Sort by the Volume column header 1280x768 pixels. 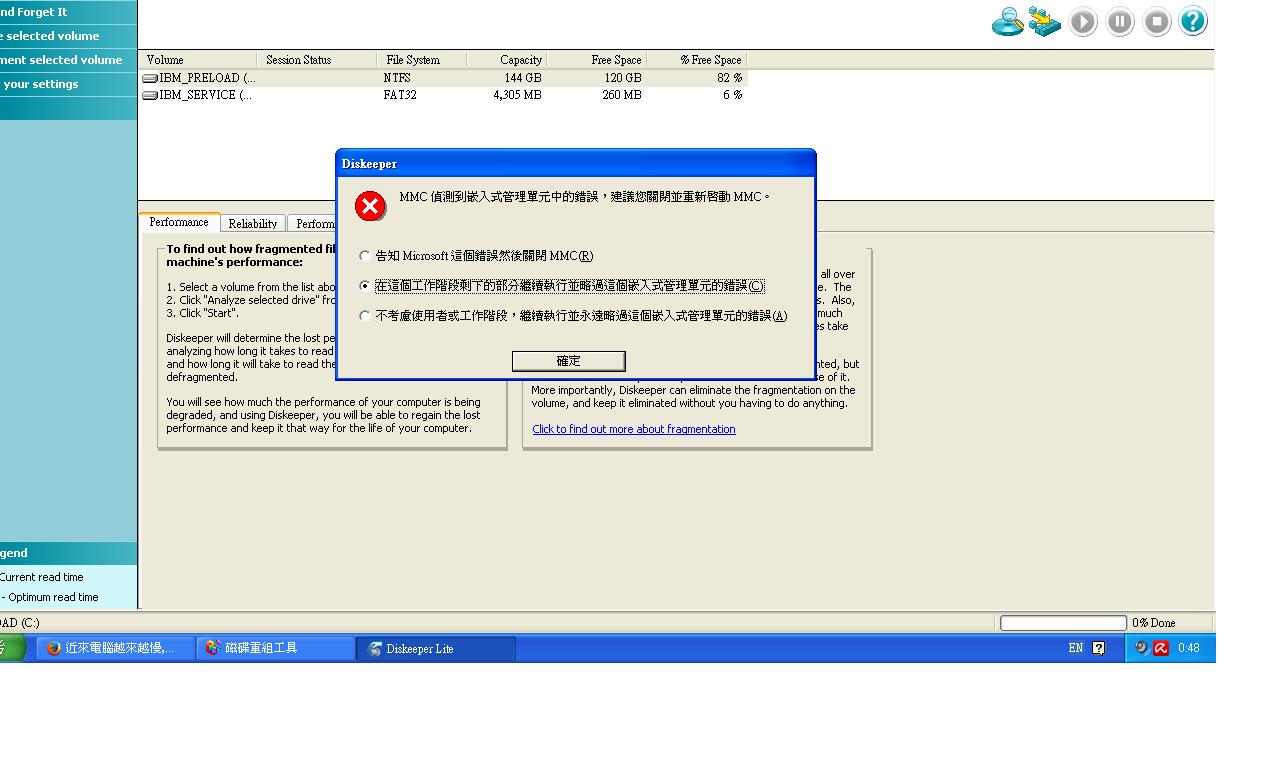(198, 60)
